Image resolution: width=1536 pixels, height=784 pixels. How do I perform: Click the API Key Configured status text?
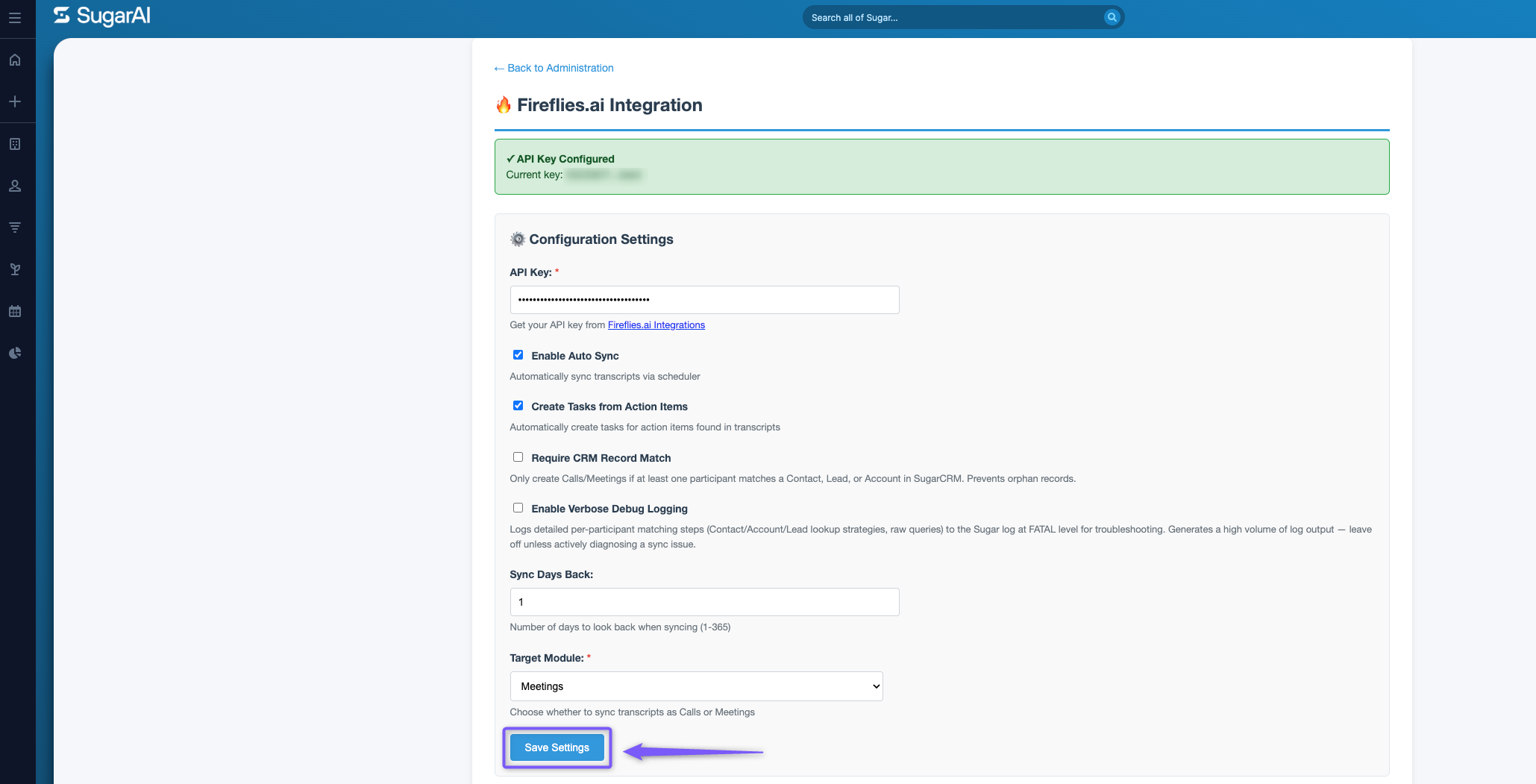point(560,159)
